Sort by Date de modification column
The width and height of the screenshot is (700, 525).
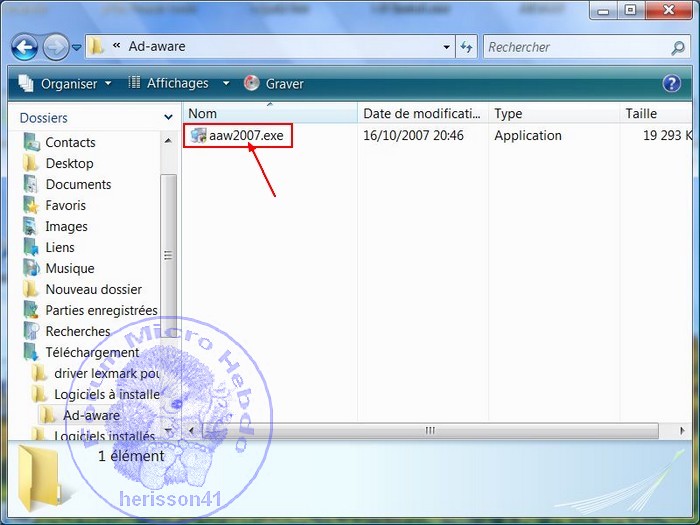[x=422, y=113]
